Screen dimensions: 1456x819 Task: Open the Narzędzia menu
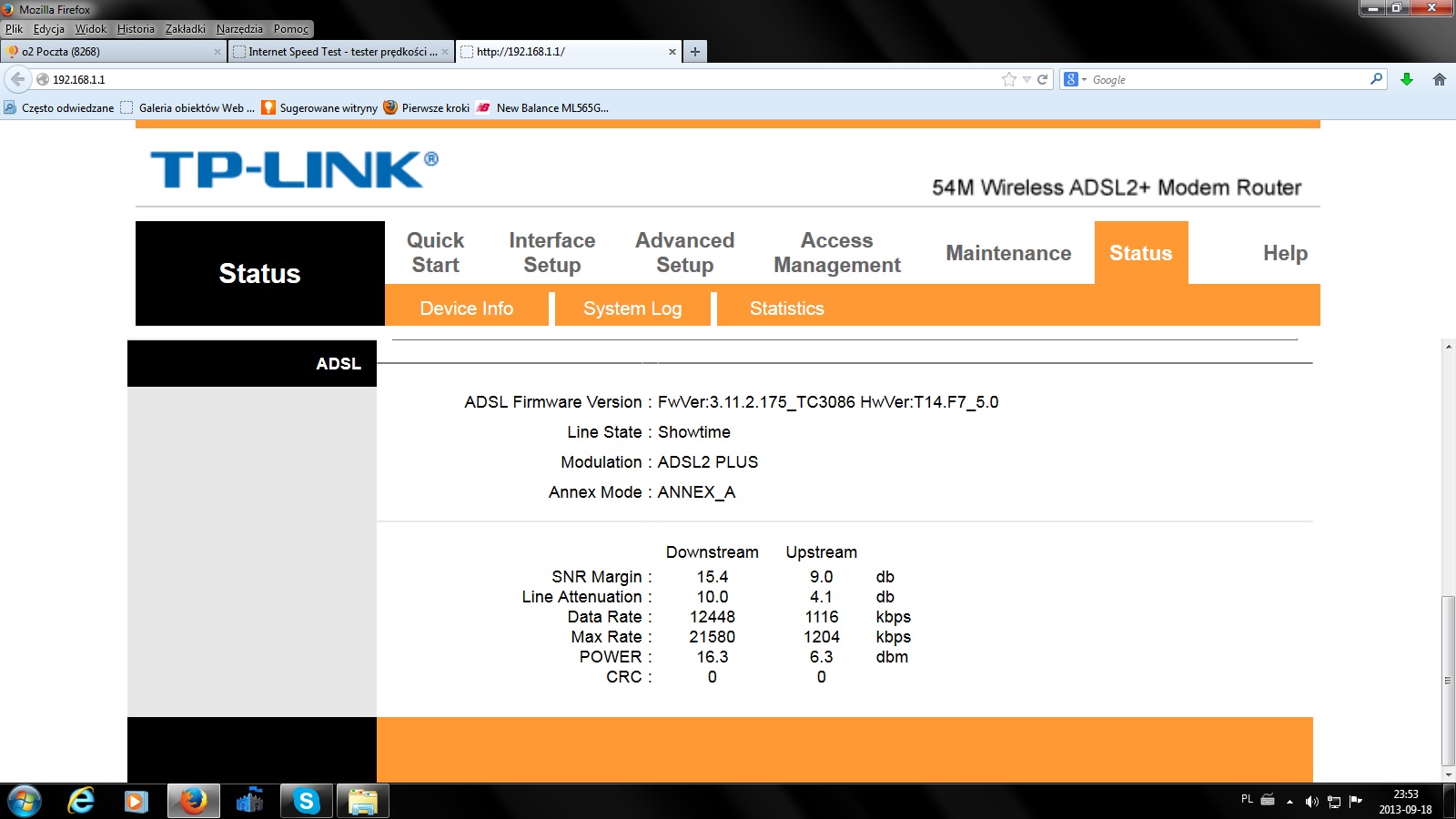239,29
